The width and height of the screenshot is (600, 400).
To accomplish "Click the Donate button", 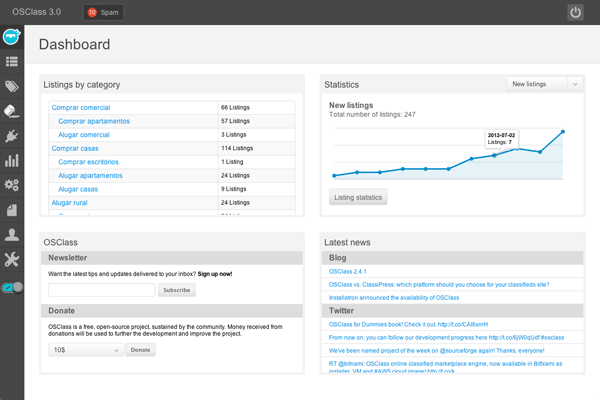I will 141,350.
